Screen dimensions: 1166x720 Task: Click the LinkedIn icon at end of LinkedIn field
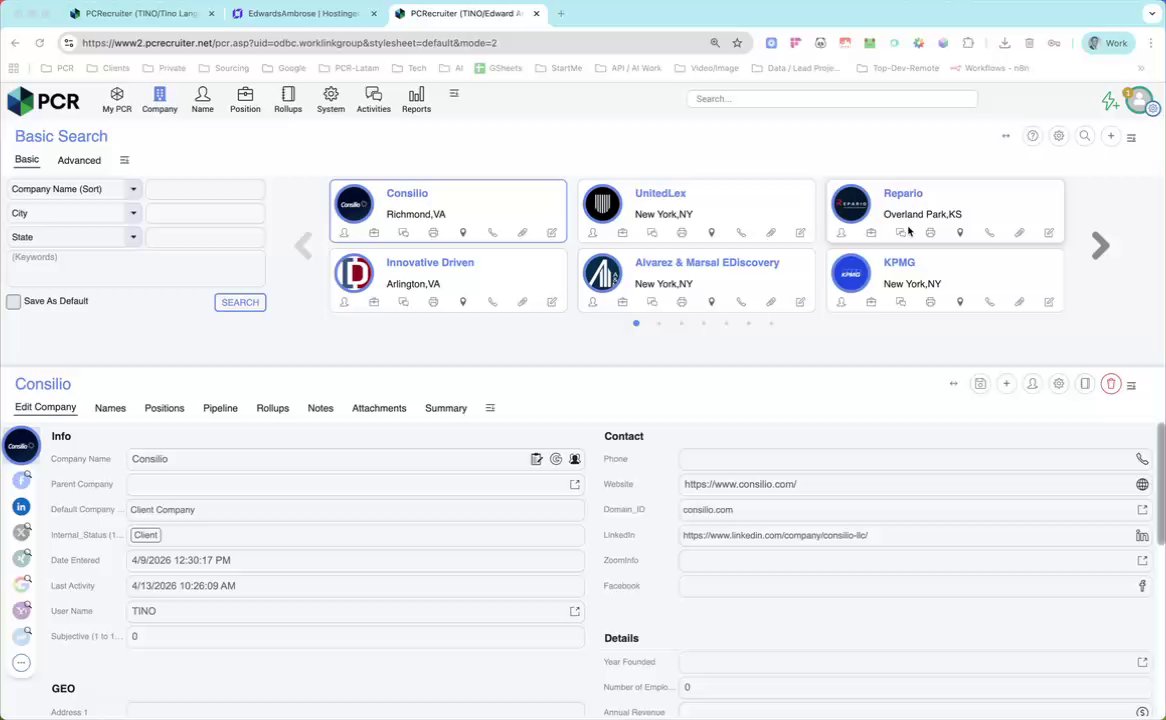click(x=1142, y=536)
